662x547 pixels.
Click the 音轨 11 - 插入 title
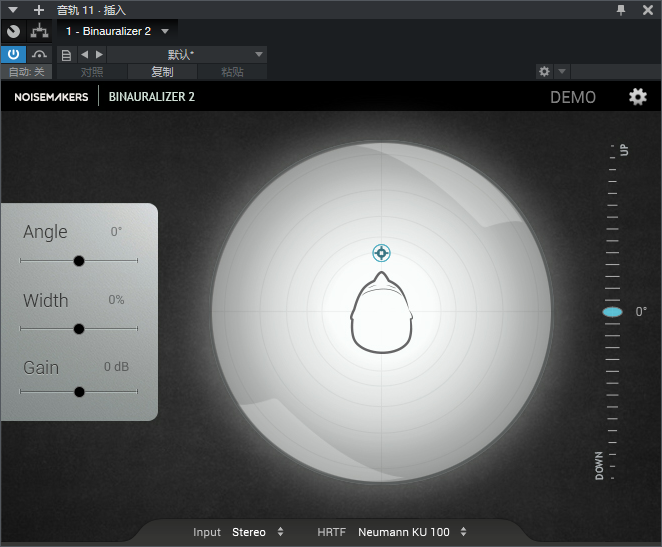(92, 10)
